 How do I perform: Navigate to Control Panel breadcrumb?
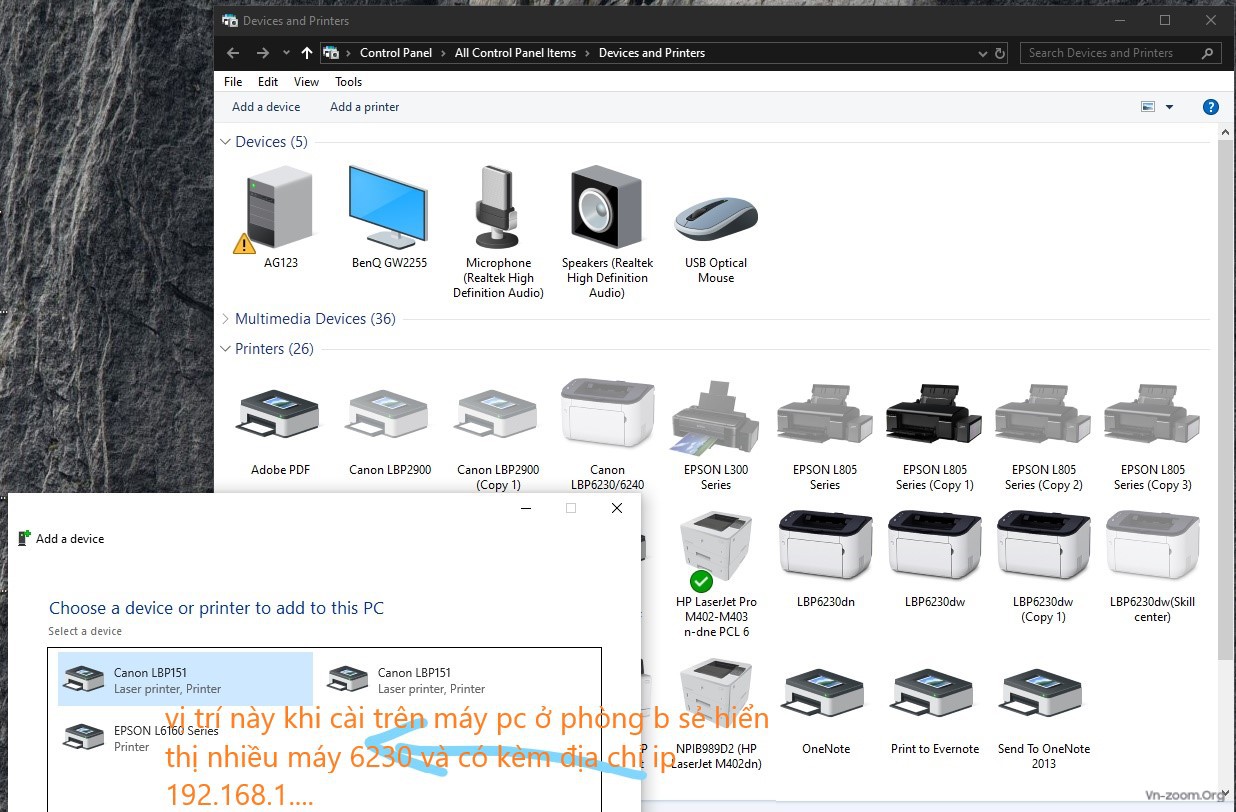tap(396, 53)
